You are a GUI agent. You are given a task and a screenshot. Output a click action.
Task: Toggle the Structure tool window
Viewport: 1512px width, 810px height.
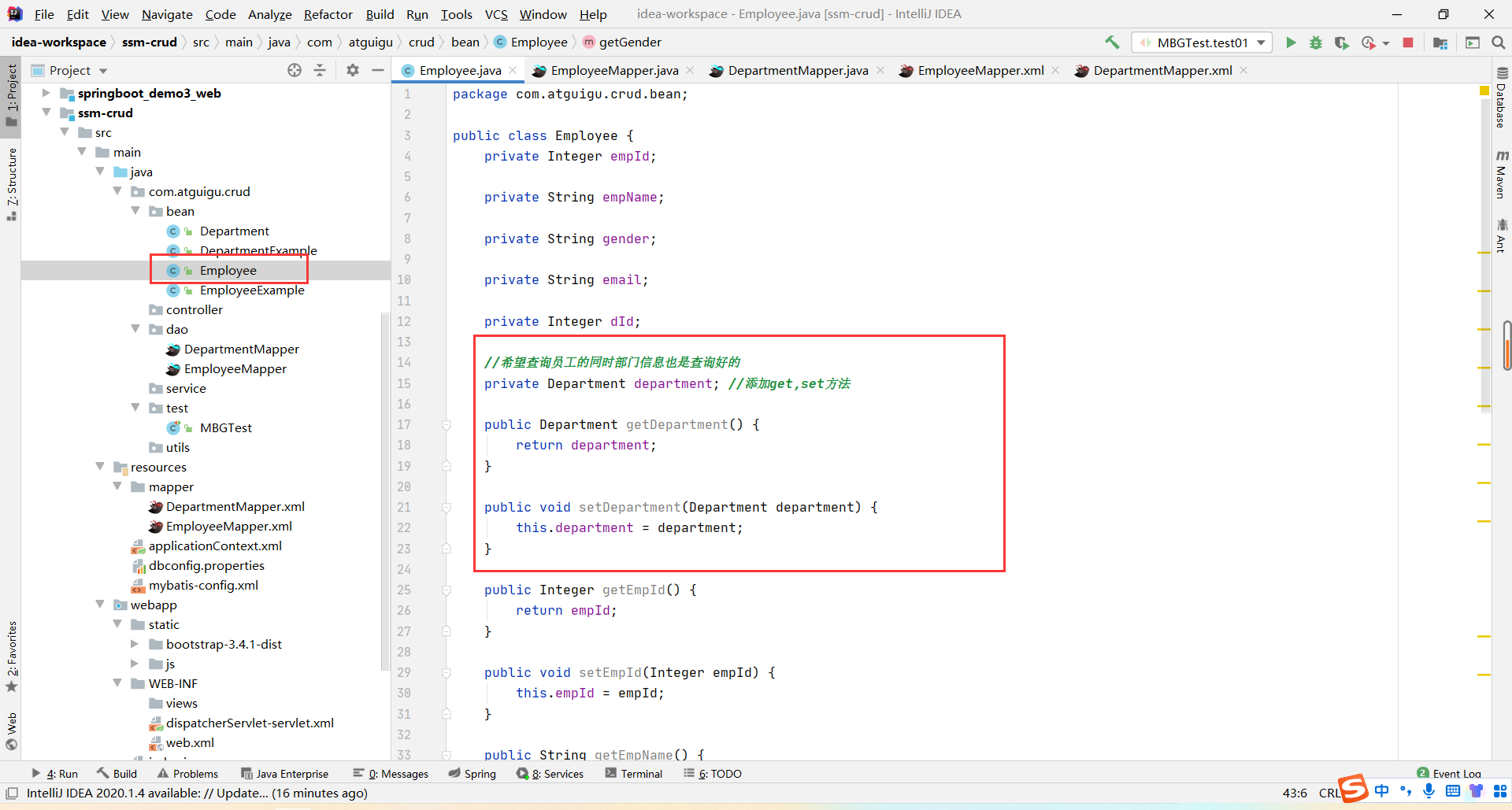click(x=12, y=183)
